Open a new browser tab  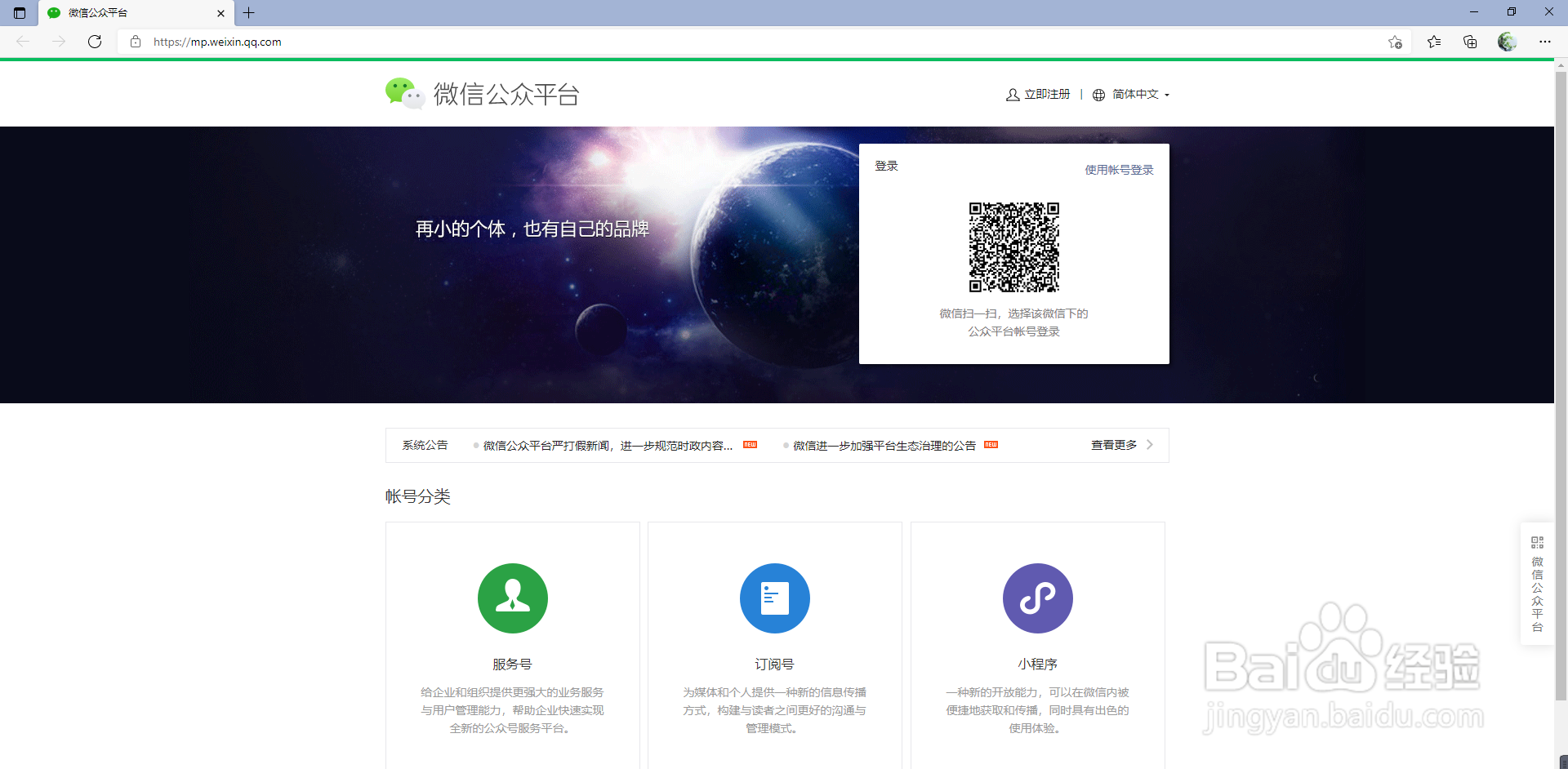(249, 13)
